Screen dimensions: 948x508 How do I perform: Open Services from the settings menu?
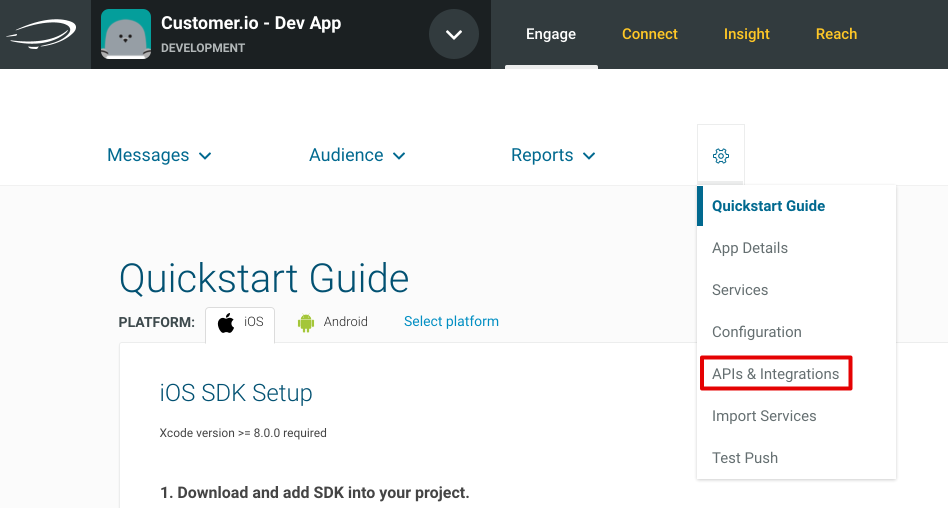coord(740,290)
